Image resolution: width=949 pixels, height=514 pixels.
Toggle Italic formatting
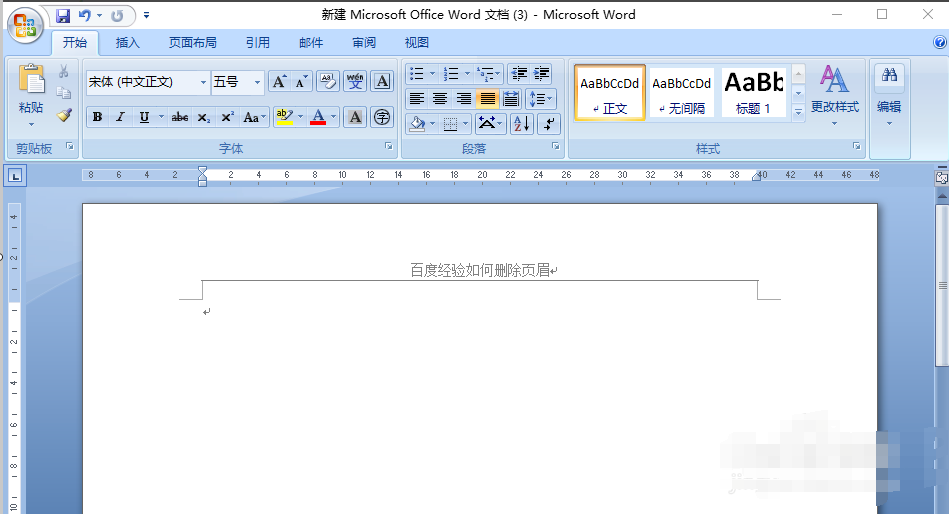(120, 117)
